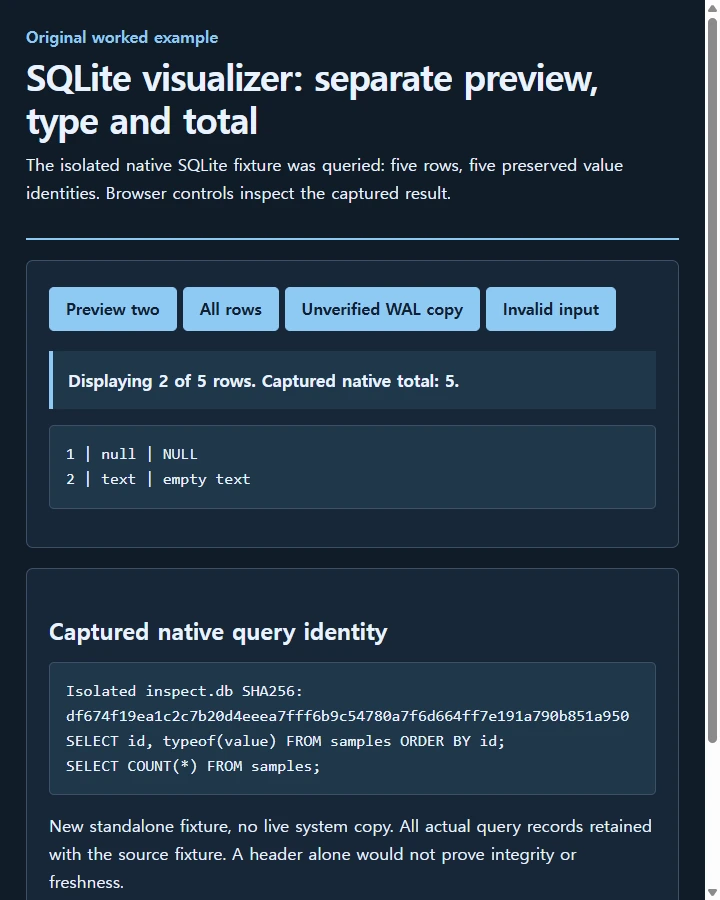Image resolution: width=720 pixels, height=900 pixels.
Task: Click the 'Isolated inspect.db SHA256:' line
Action: click(x=184, y=691)
